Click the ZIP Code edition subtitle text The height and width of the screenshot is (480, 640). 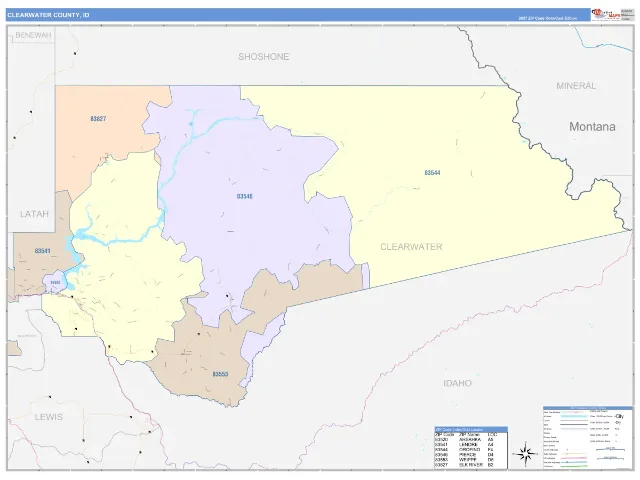548,18
